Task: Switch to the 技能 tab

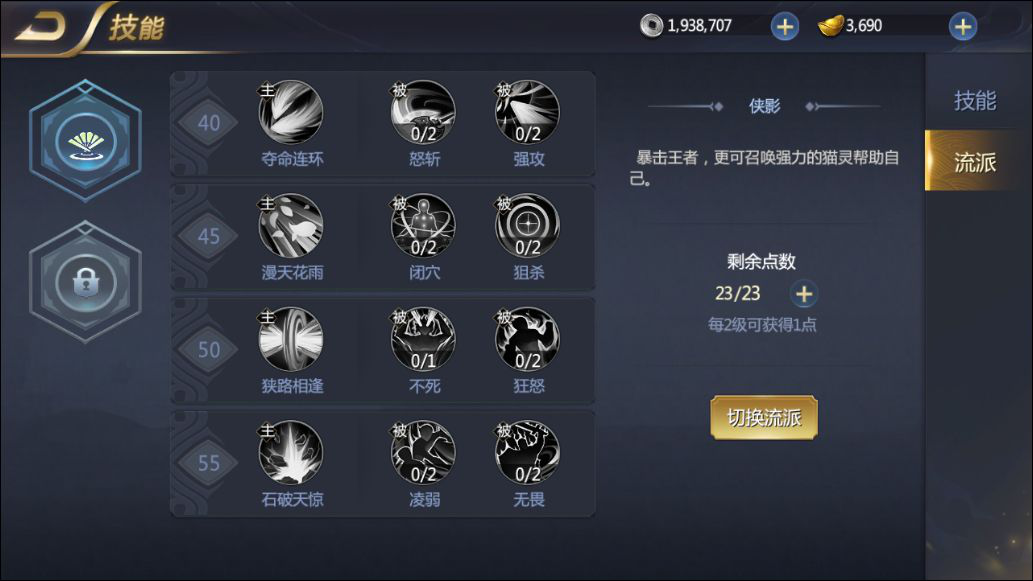Action: pos(976,100)
